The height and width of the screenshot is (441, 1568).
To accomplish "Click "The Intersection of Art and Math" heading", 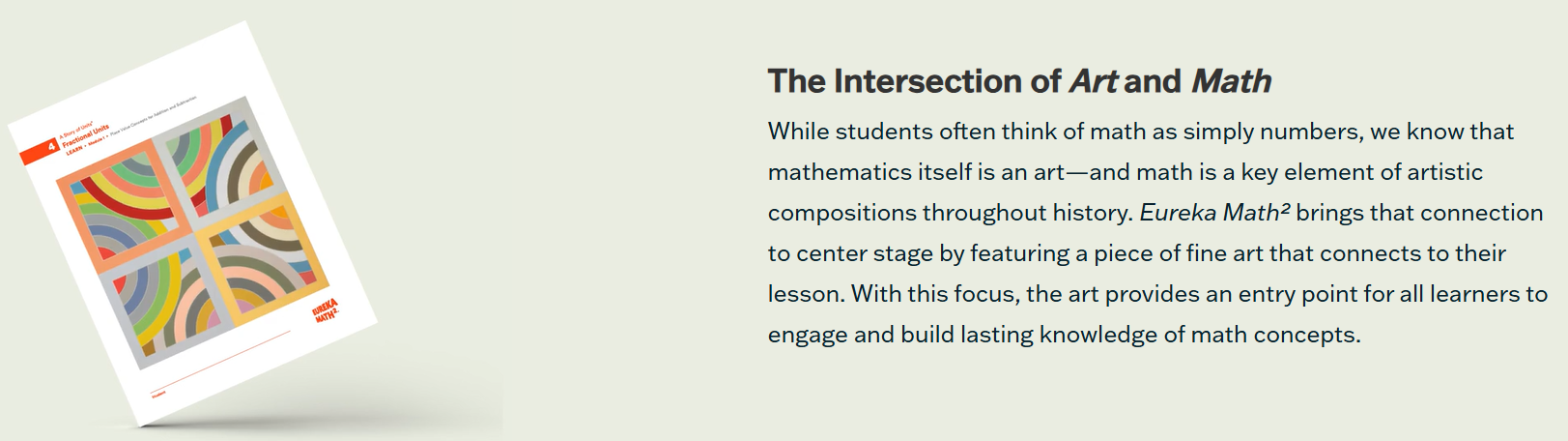I will pos(1019,81).
